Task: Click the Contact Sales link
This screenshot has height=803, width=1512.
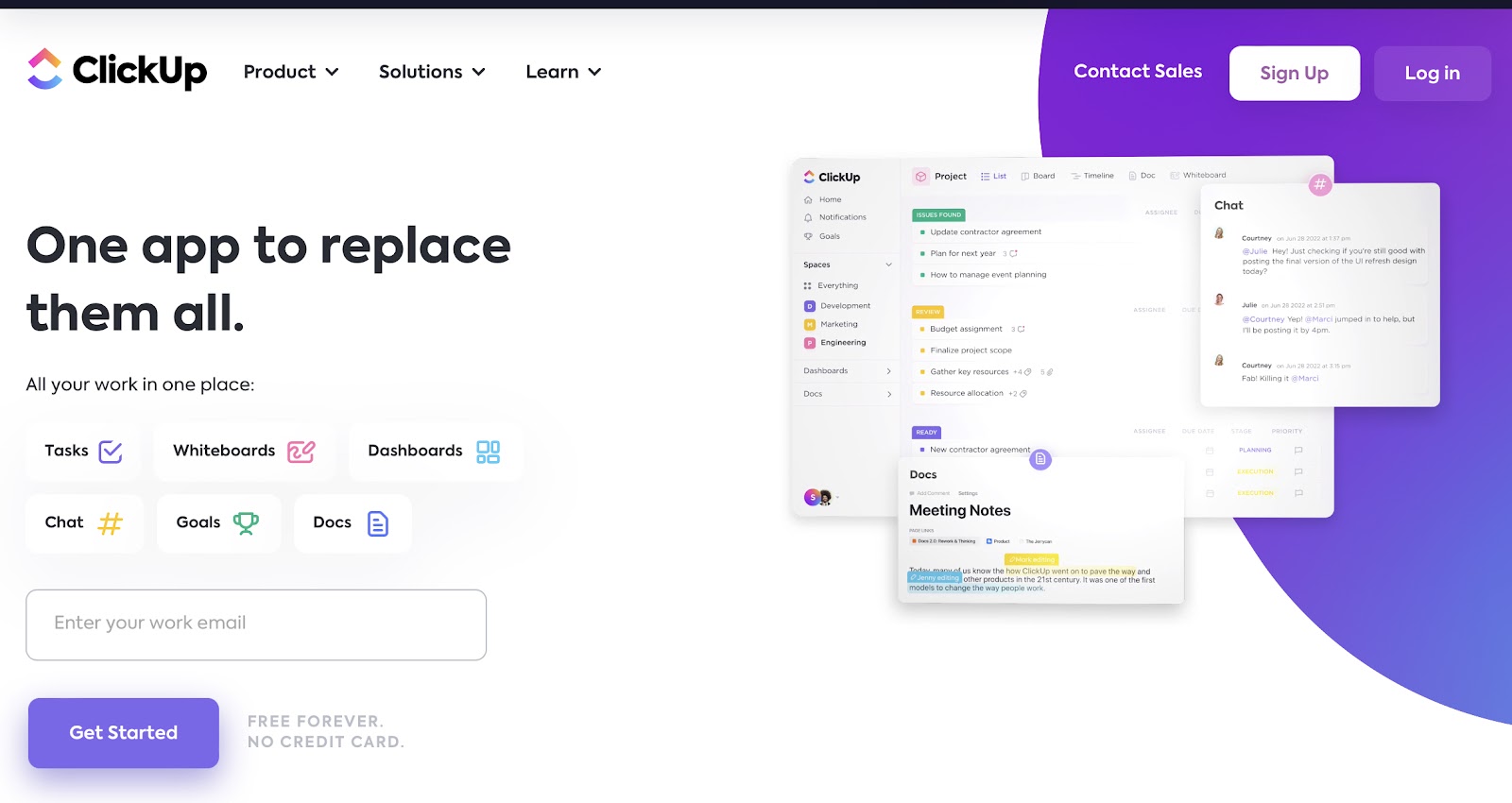Action: [x=1138, y=72]
